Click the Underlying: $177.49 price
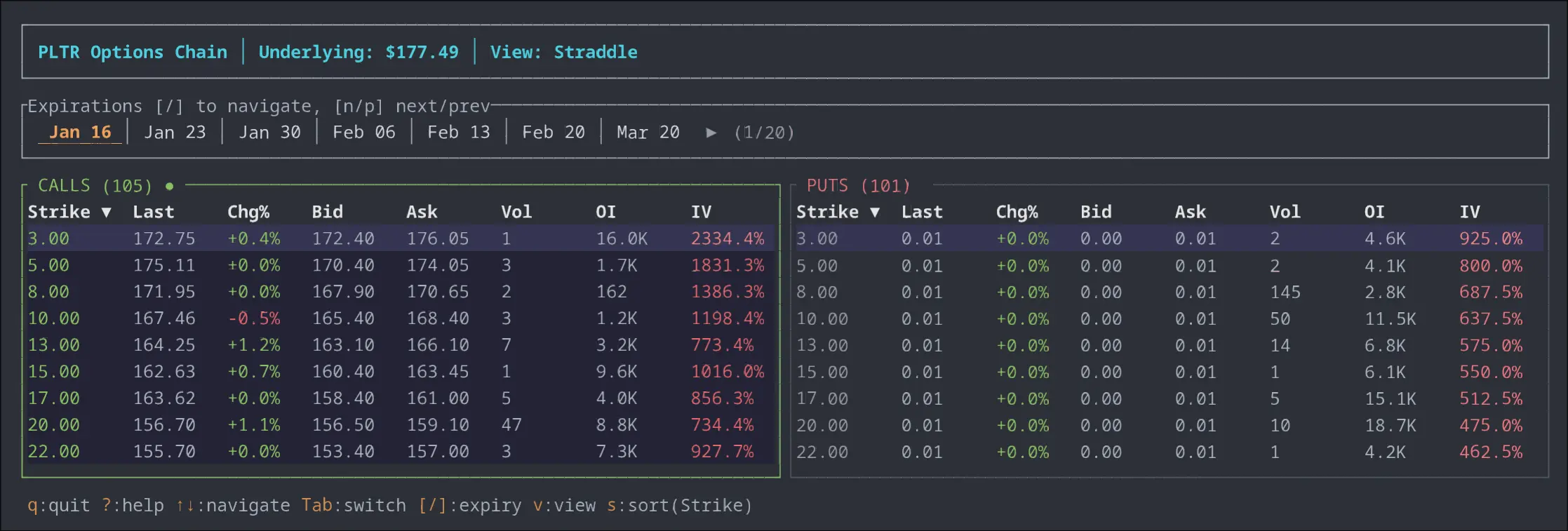This screenshot has width=1568, height=531. 359,52
